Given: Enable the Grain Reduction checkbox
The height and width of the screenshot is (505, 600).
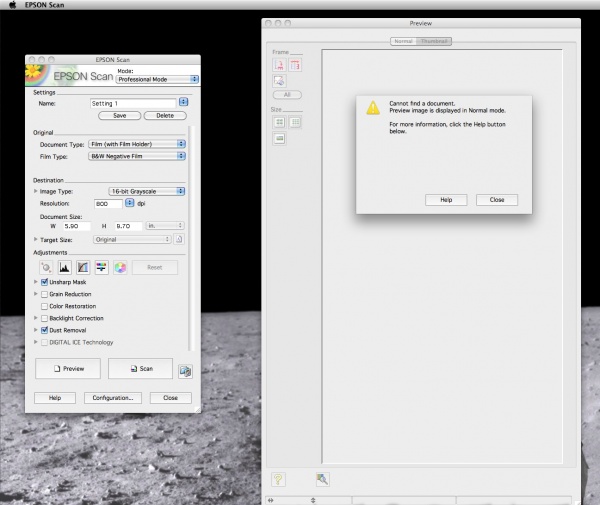Looking at the screenshot, I should tap(44, 294).
